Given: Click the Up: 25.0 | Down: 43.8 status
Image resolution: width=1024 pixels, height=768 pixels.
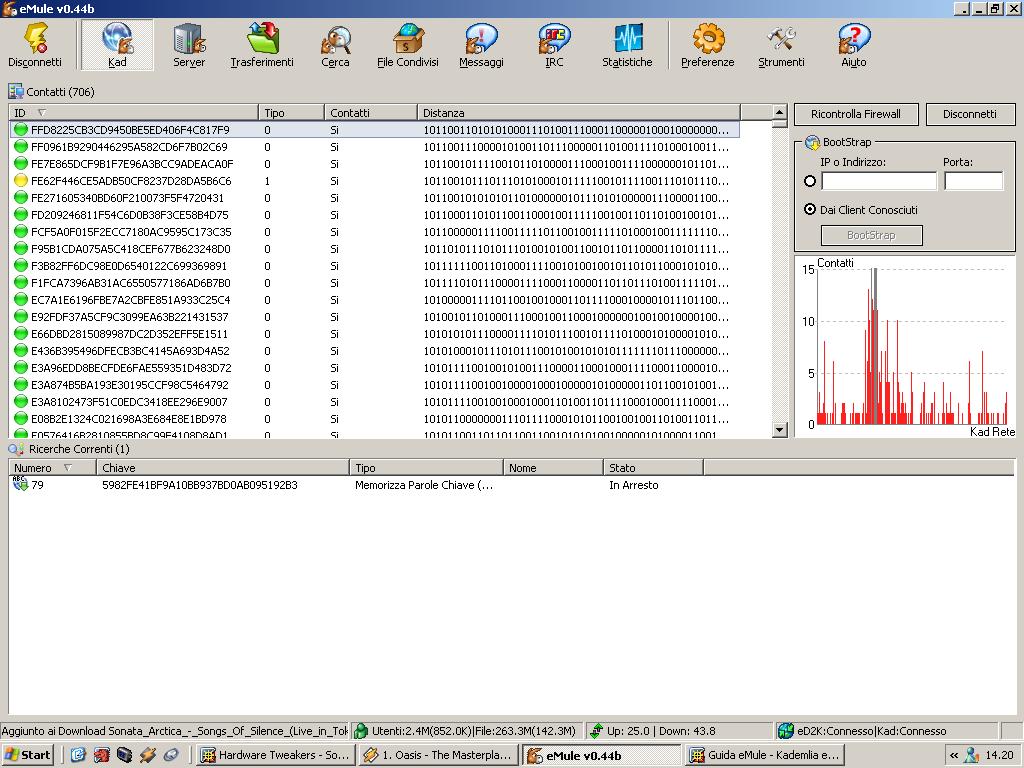Looking at the screenshot, I should click(661, 731).
